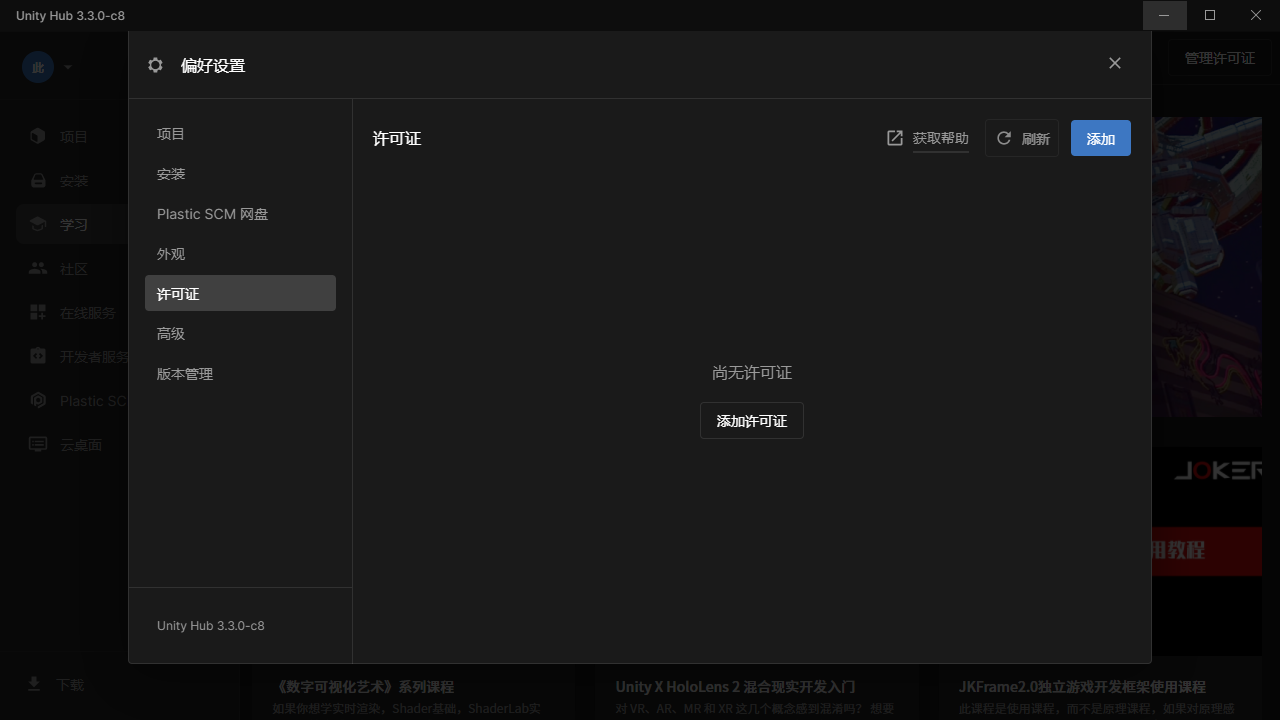
Task: Open JKFrame2.0独立游戏开发框架使用课程 title
Action: coord(1082,687)
